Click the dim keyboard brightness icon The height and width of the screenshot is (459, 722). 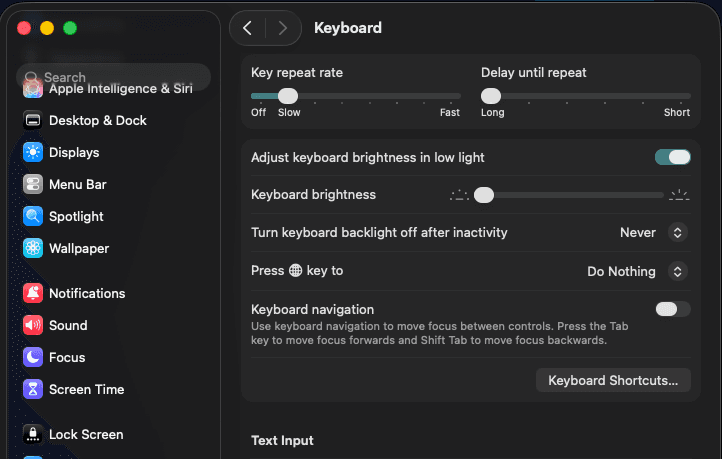pos(459,195)
